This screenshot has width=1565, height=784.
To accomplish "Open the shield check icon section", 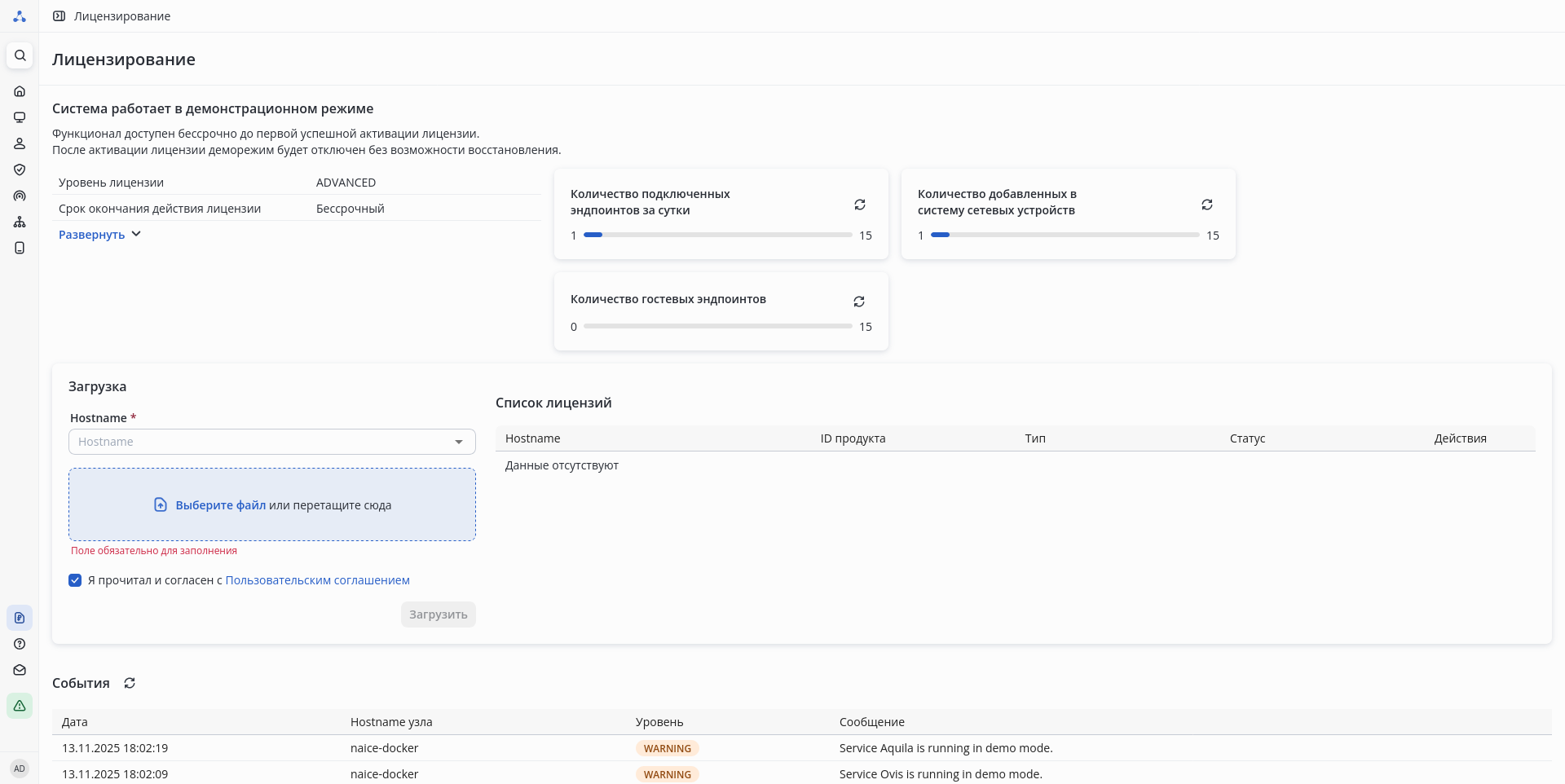I will coord(20,170).
